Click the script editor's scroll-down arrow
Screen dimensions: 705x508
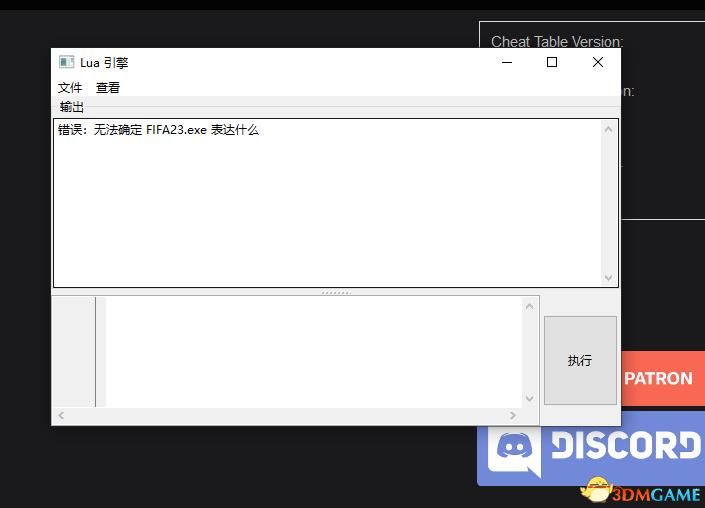click(530, 398)
